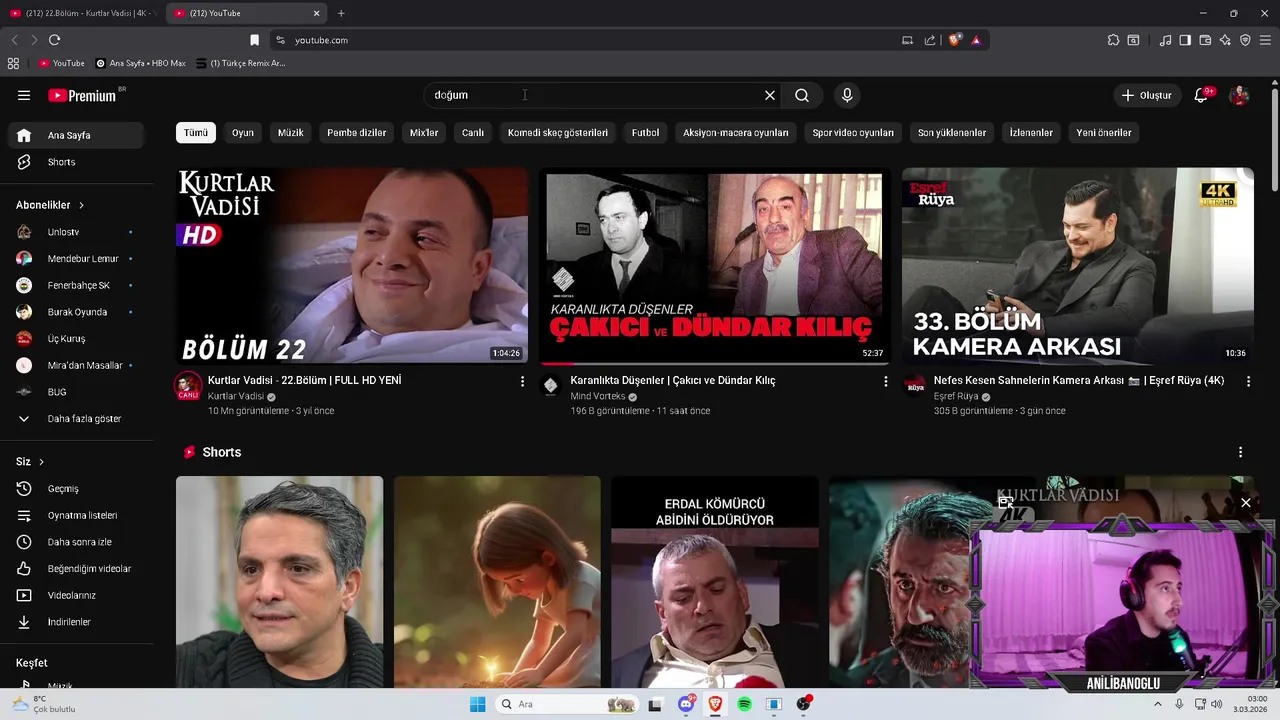Open the Brave Leo AI sparkle icon
Screen dimensions: 1280x720
[1225, 40]
